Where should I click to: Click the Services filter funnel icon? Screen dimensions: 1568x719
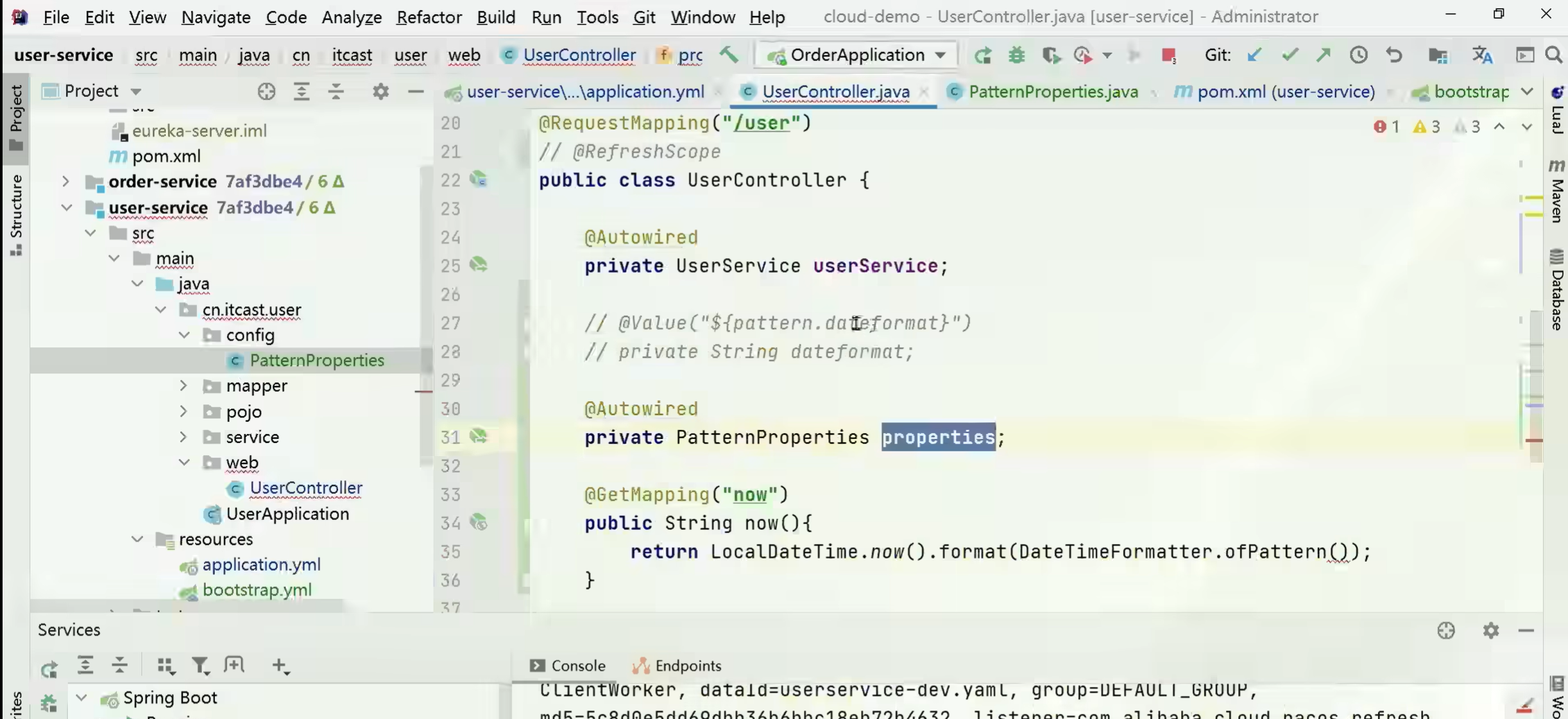point(200,666)
